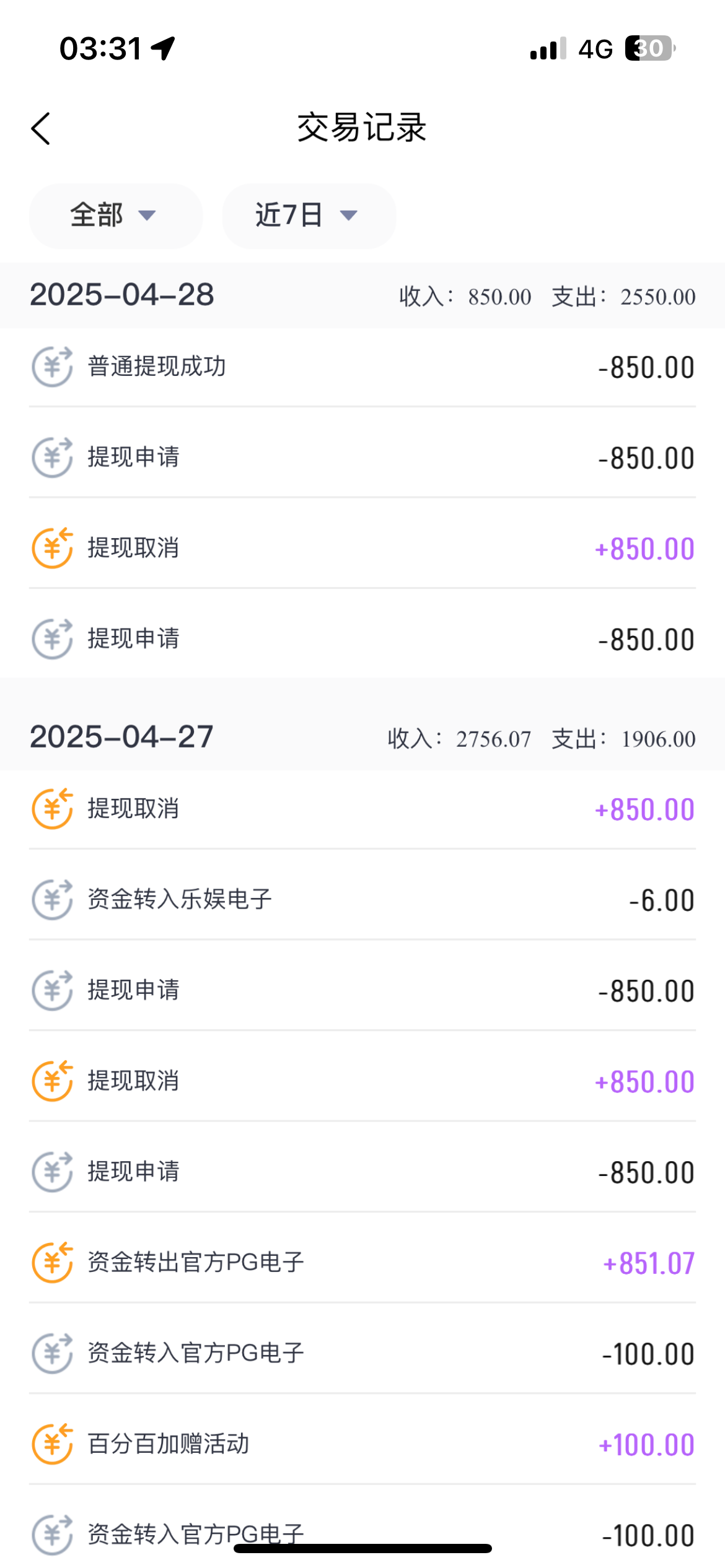Image resolution: width=725 pixels, height=1568 pixels.
Task: Tap the 2025-04-28 date header
Action: point(122,295)
